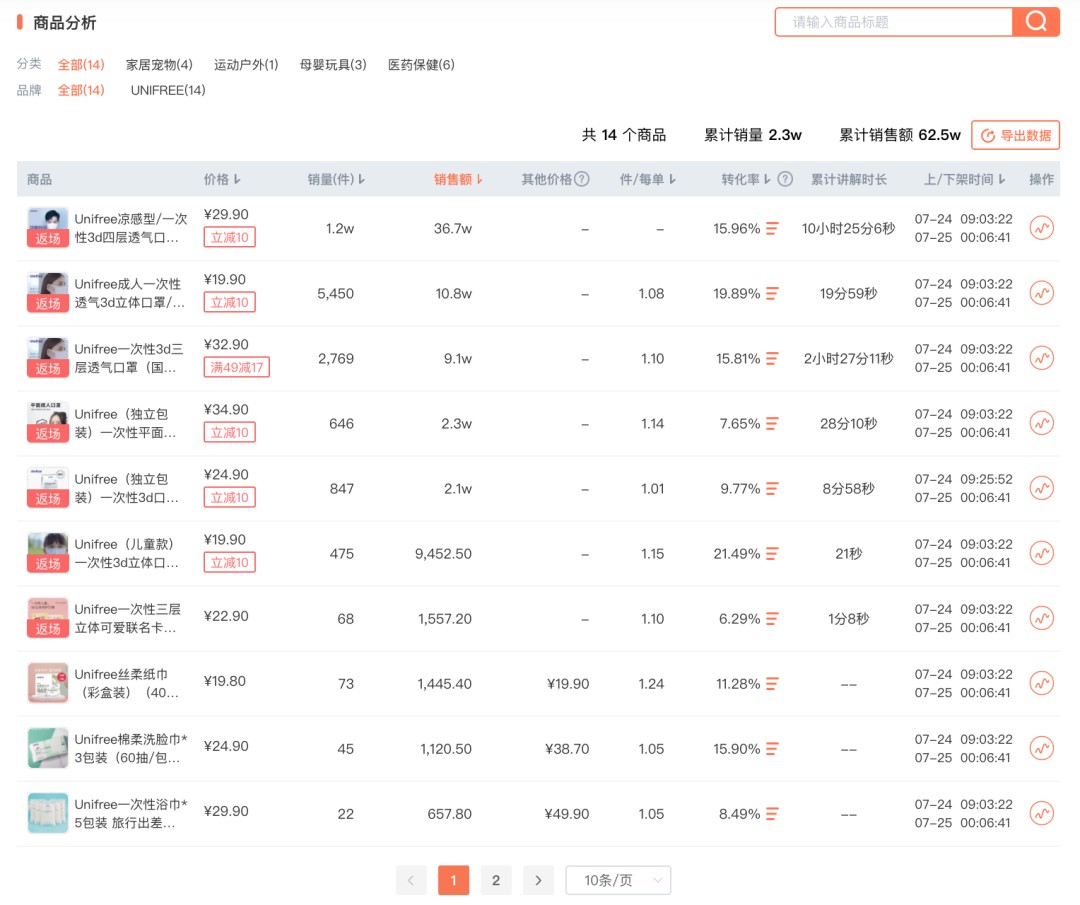1080x905 pixels.
Task: Sort table by 上/下架时间 column
Action: click(x=964, y=179)
